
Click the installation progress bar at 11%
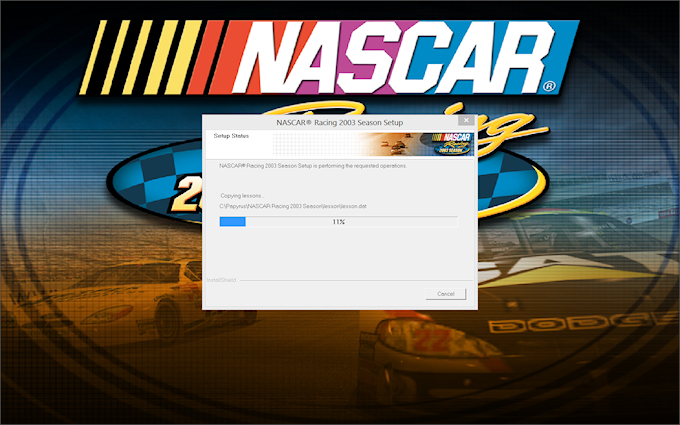338,222
